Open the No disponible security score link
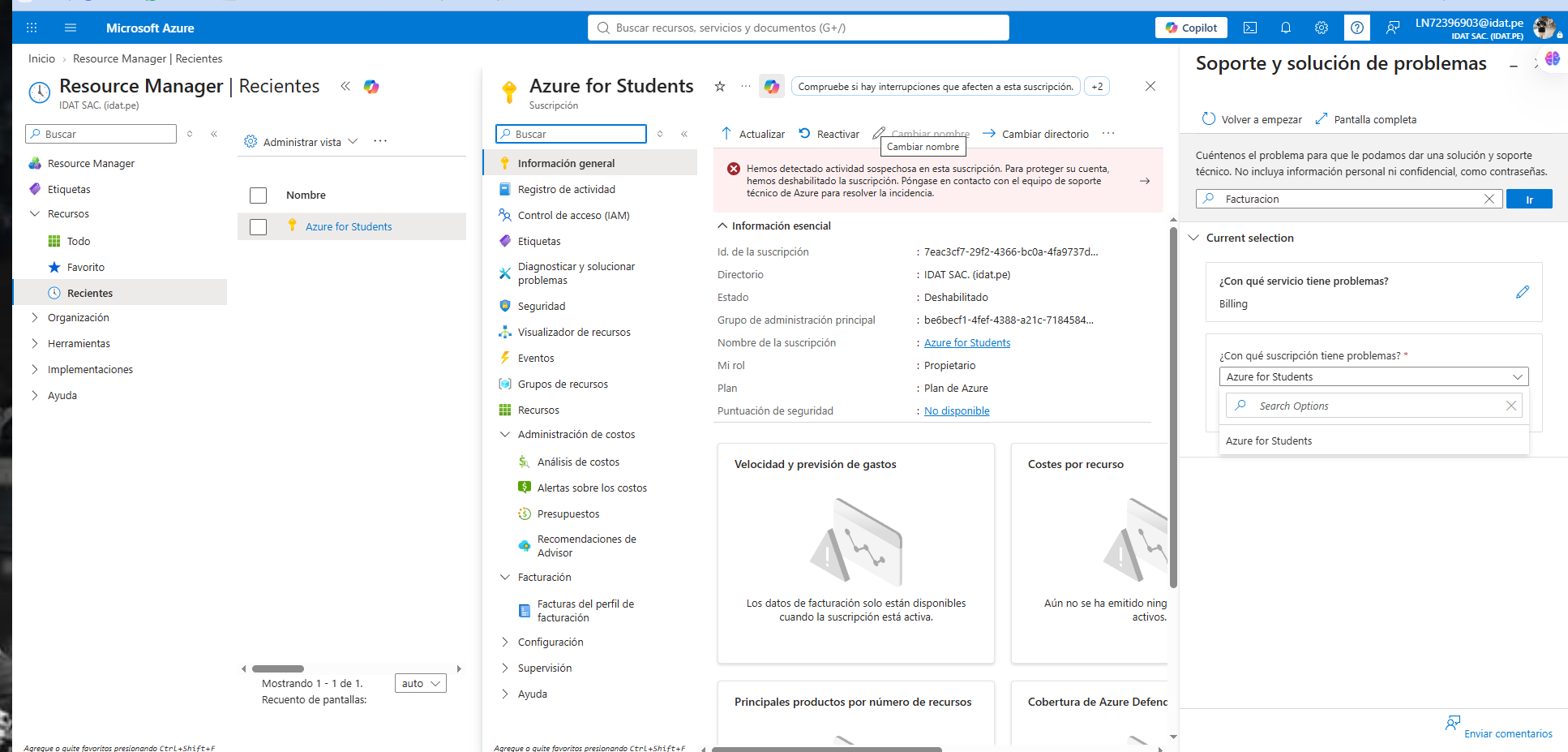The width and height of the screenshot is (1568, 752). pos(957,410)
